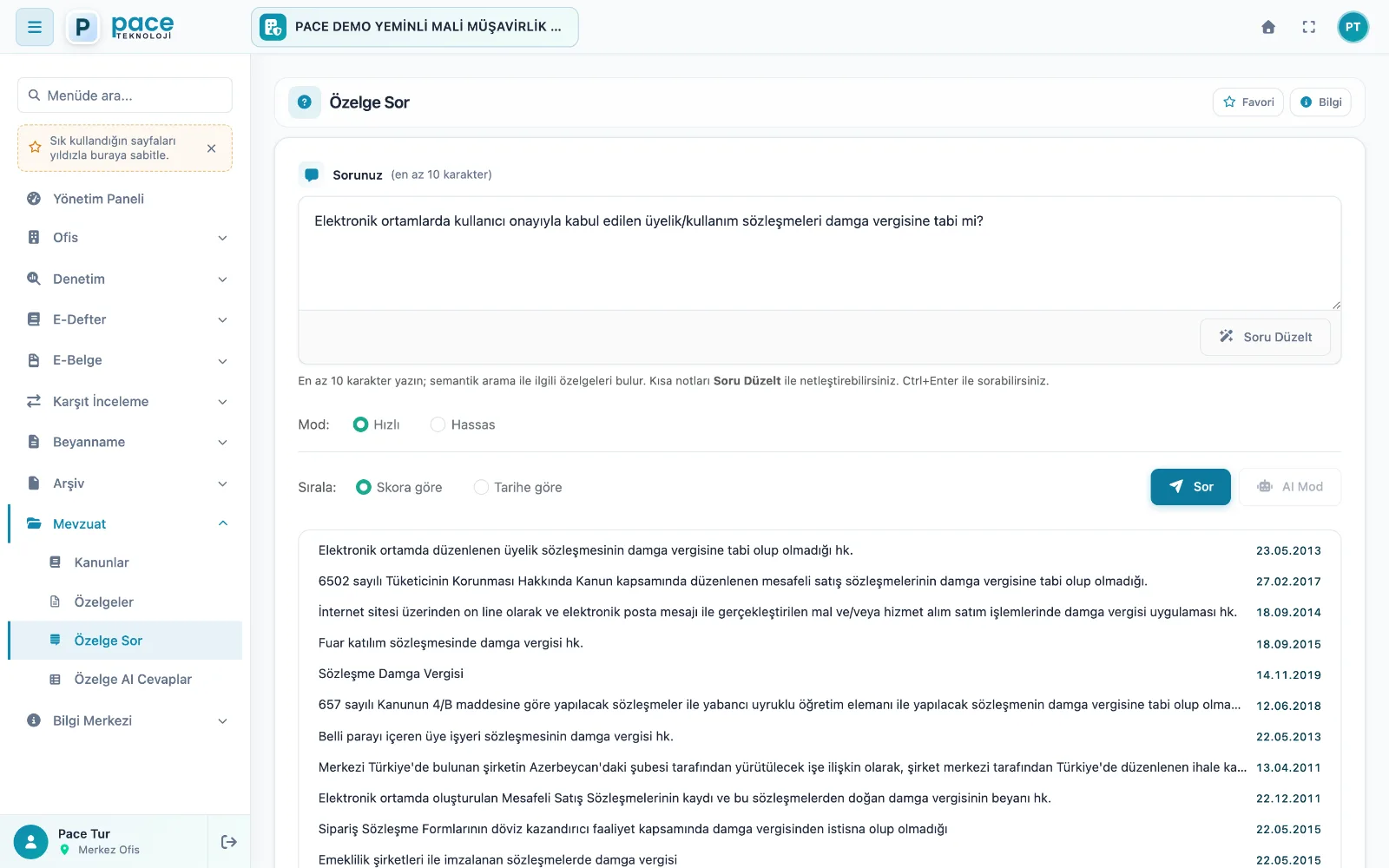Select the Hassas mode radio
Screen dimensions: 1389x868
(438, 424)
